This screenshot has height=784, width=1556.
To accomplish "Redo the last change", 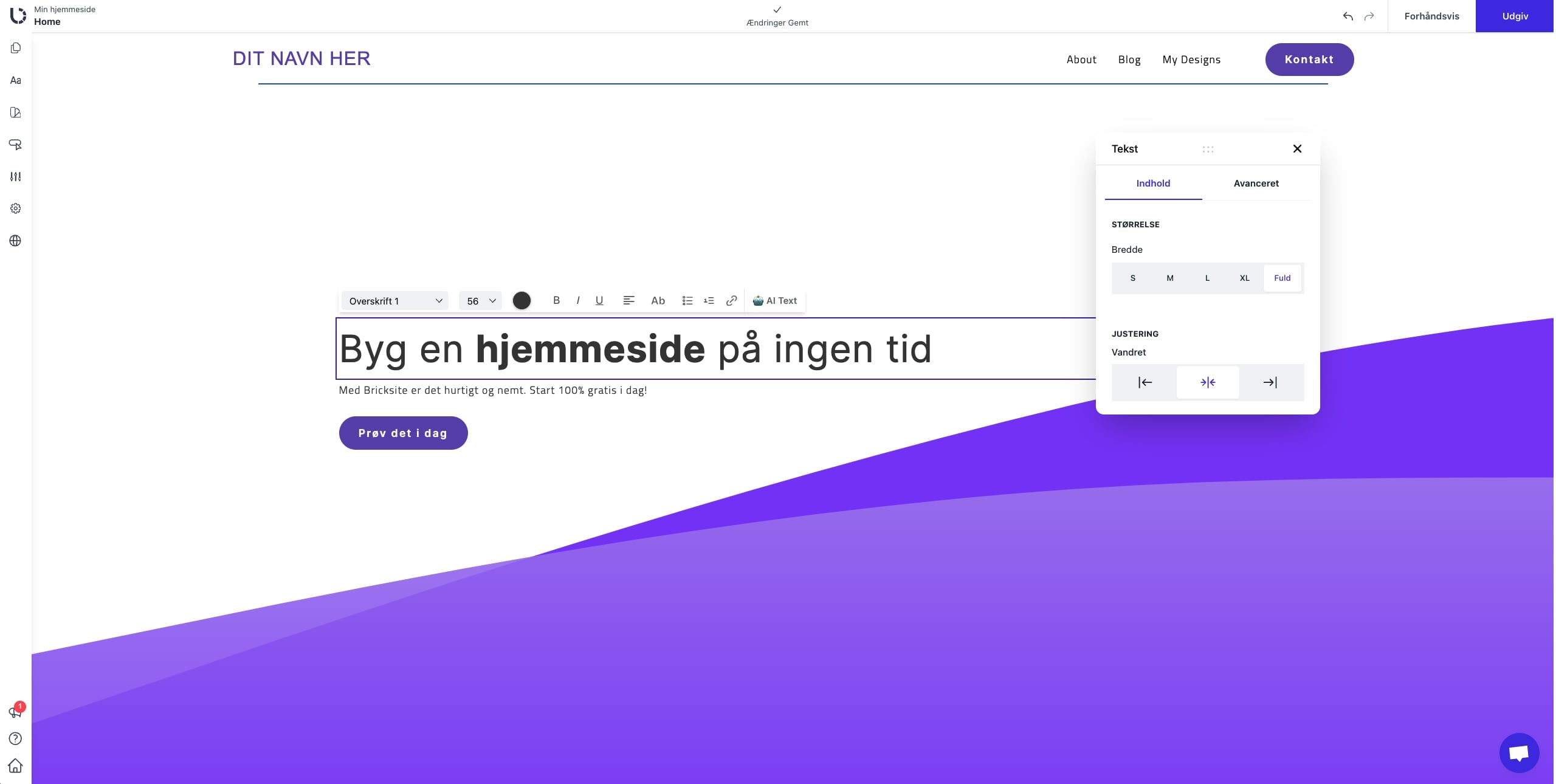I will (x=1369, y=16).
